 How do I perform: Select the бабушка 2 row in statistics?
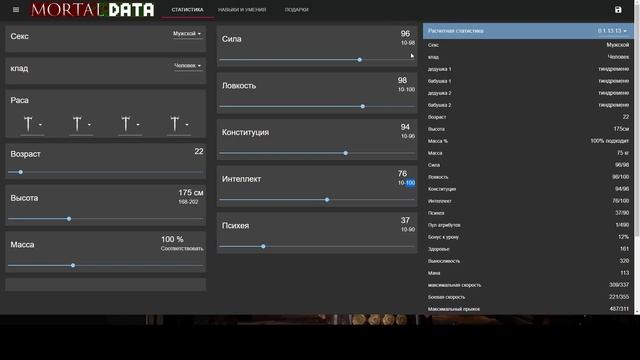pyautogui.click(x=528, y=105)
